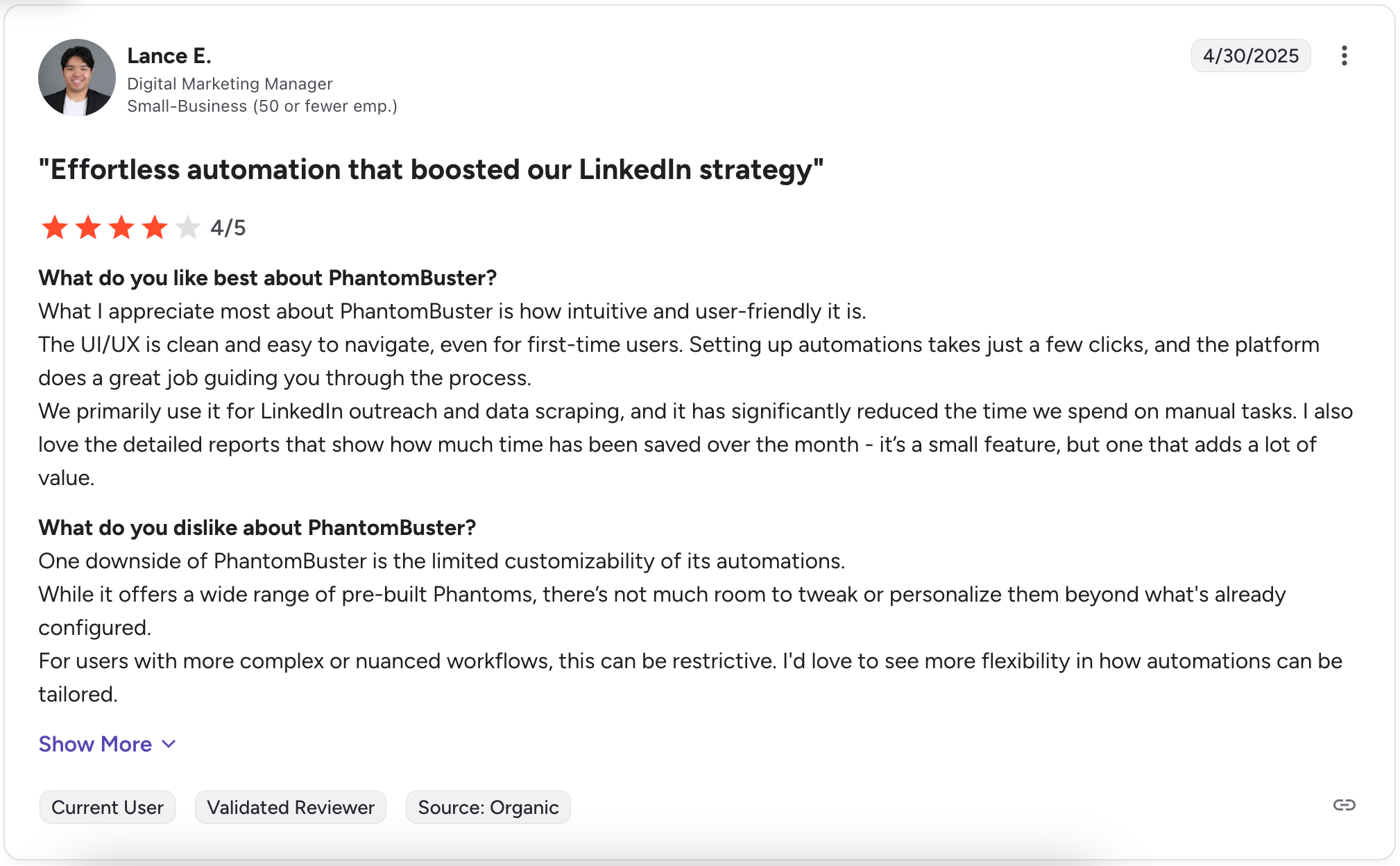Click the 4/5 rating score text
1400x866 pixels.
pyautogui.click(x=228, y=228)
